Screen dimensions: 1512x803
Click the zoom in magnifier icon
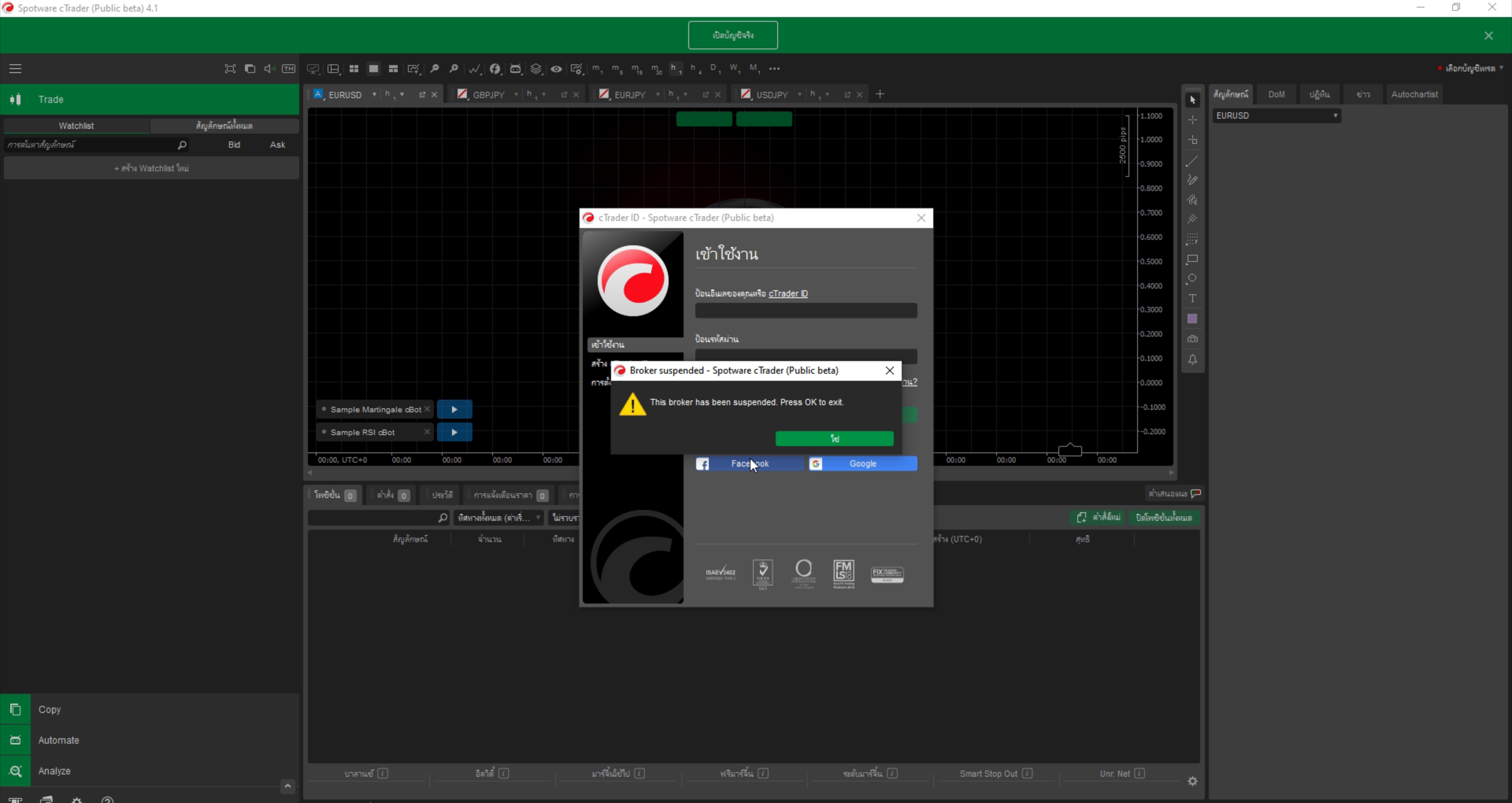pyautogui.click(x=454, y=69)
